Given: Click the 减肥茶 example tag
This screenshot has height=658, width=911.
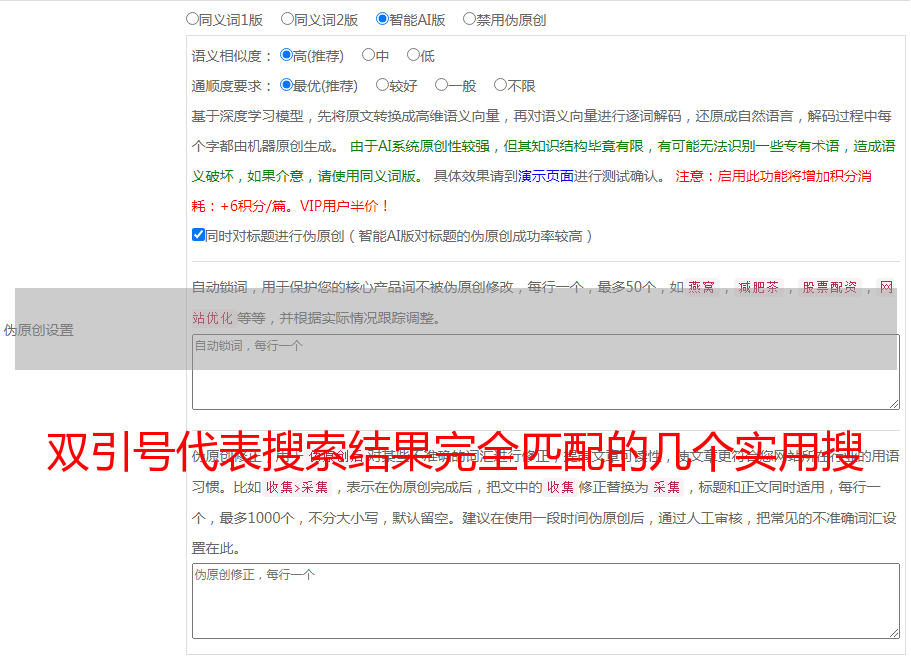Looking at the screenshot, I should [758, 287].
